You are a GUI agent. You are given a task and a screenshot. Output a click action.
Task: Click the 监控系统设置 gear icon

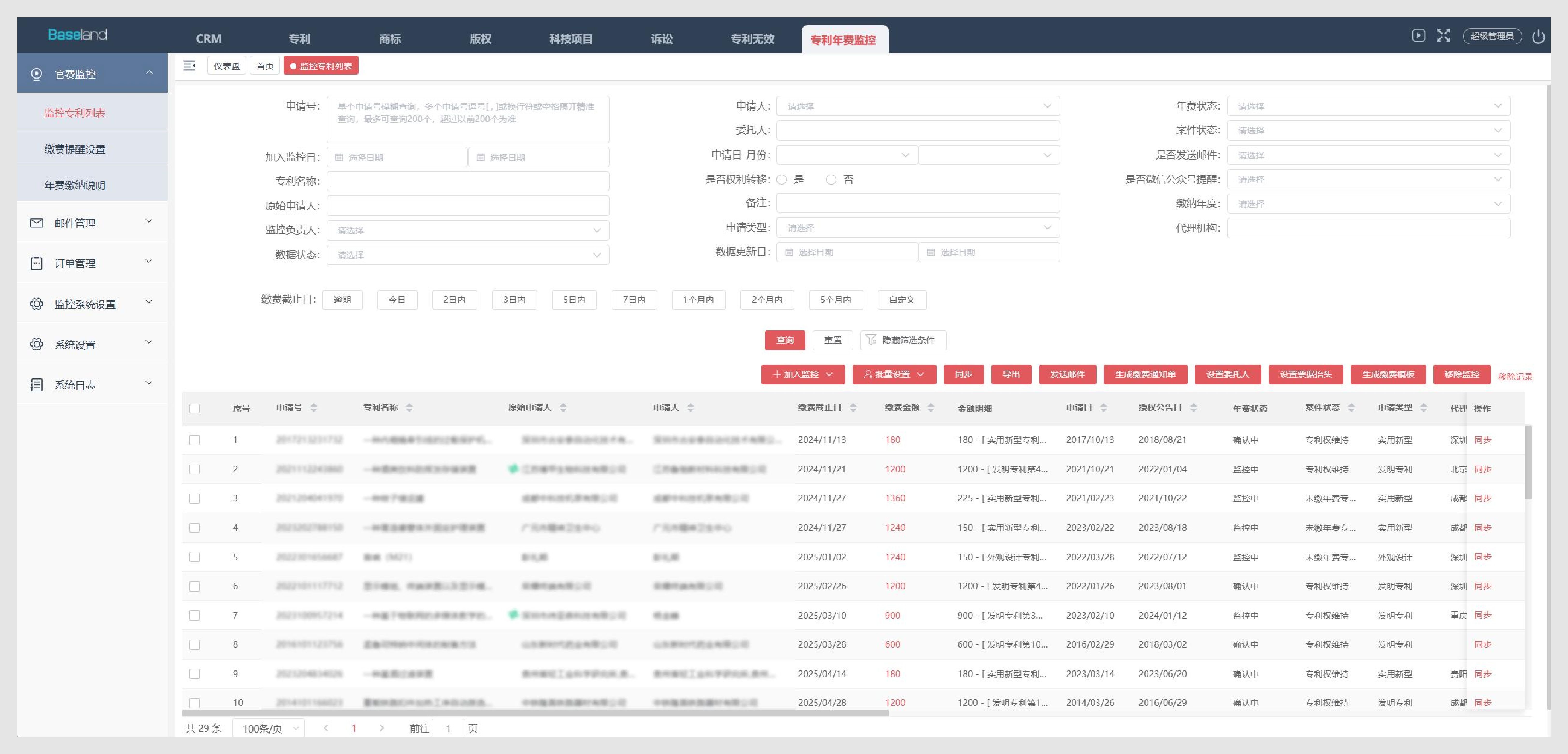pyautogui.click(x=36, y=304)
